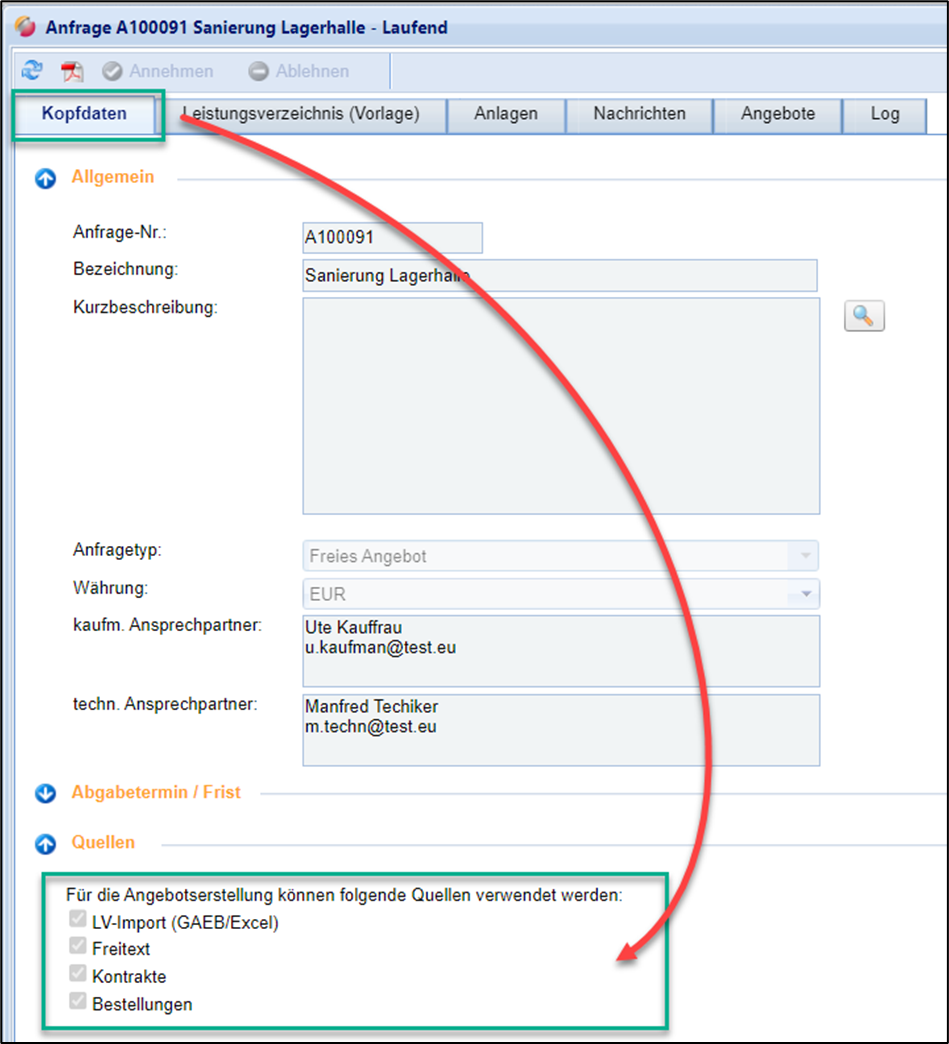This screenshot has height=1044, width=949.
Task: Click the magnifier icon beside Kurzbeschreibung
Action: [864, 316]
